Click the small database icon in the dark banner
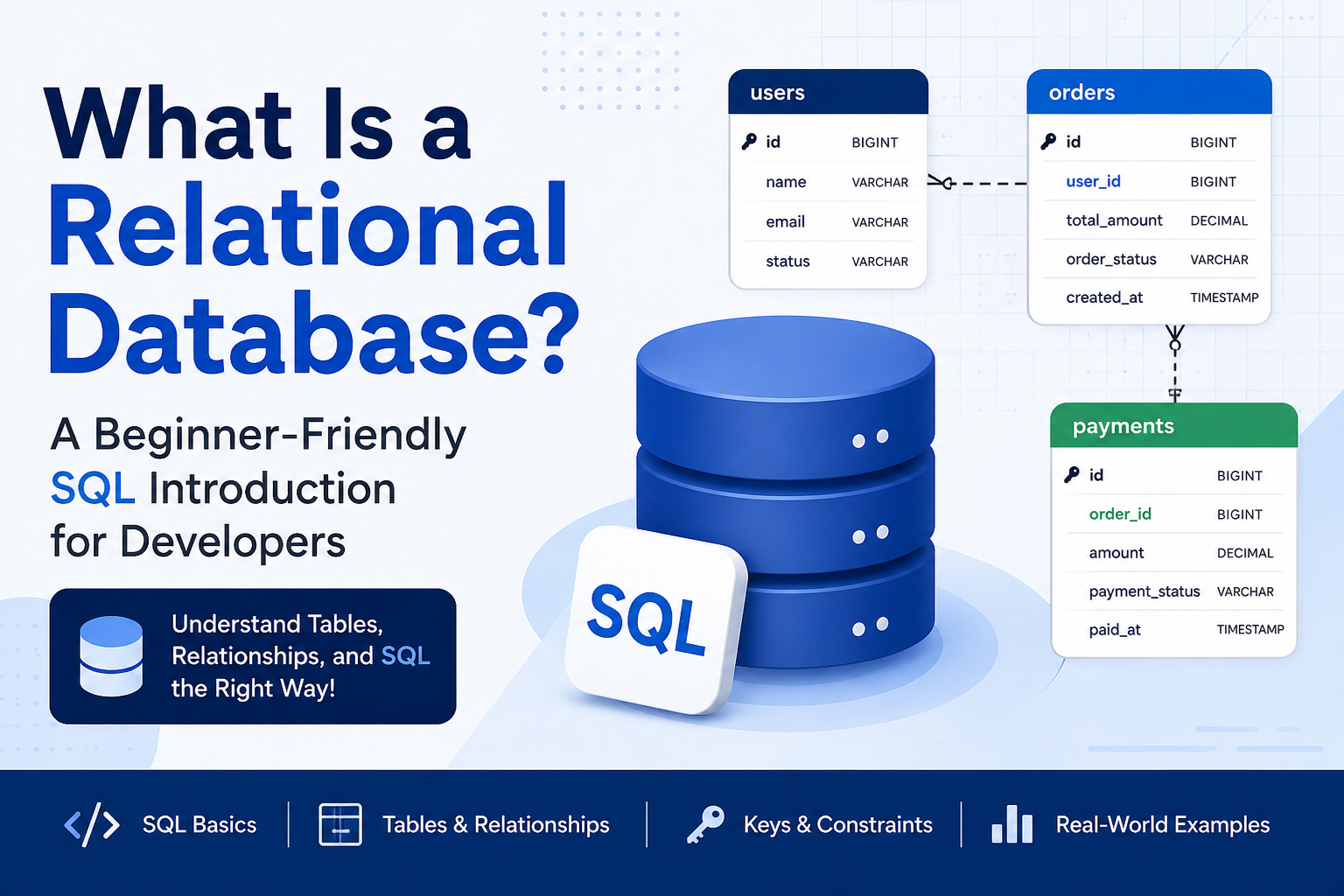The height and width of the screenshot is (896, 1344). coord(111,656)
